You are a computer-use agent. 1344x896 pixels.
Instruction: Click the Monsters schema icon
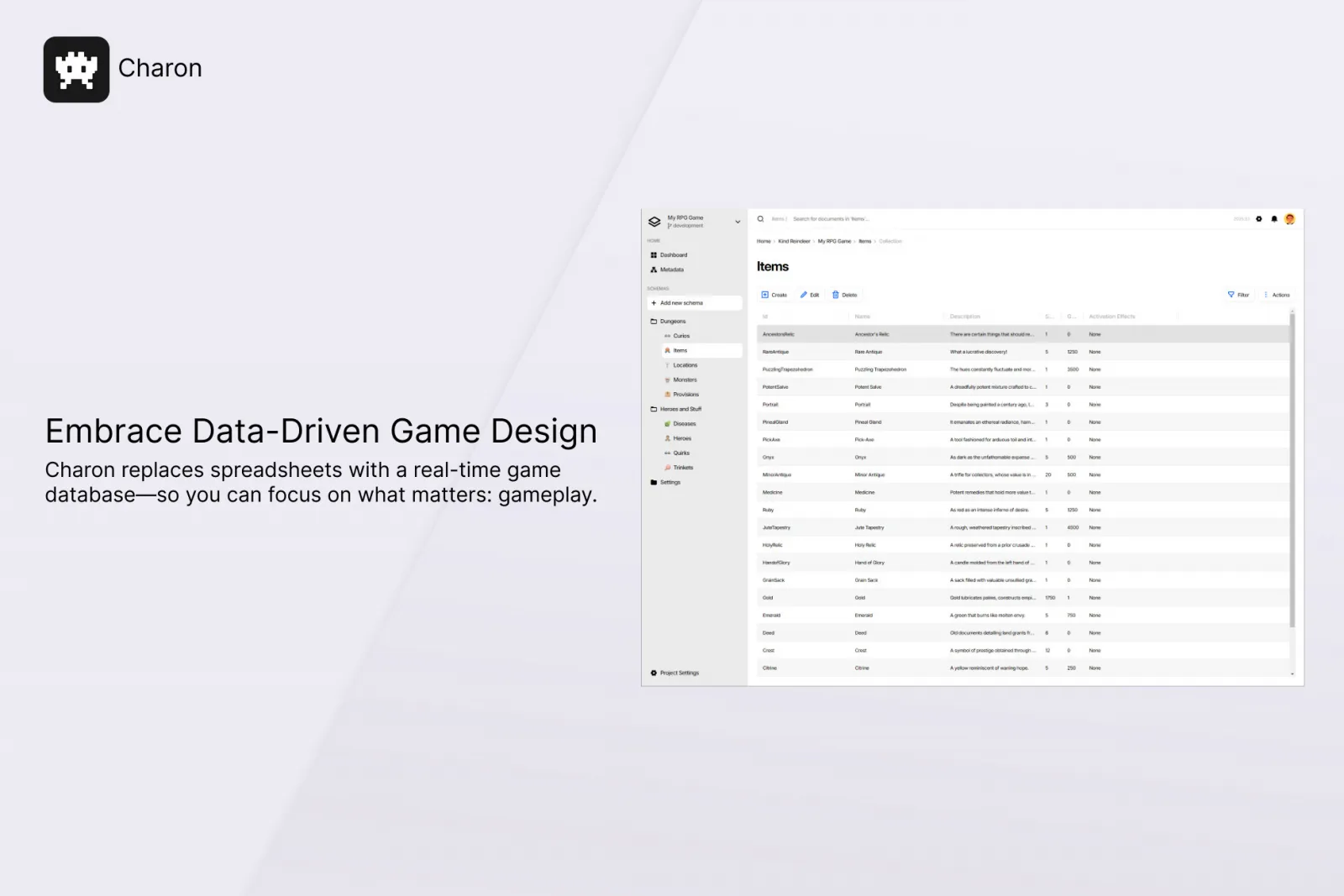[x=667, y=380]
